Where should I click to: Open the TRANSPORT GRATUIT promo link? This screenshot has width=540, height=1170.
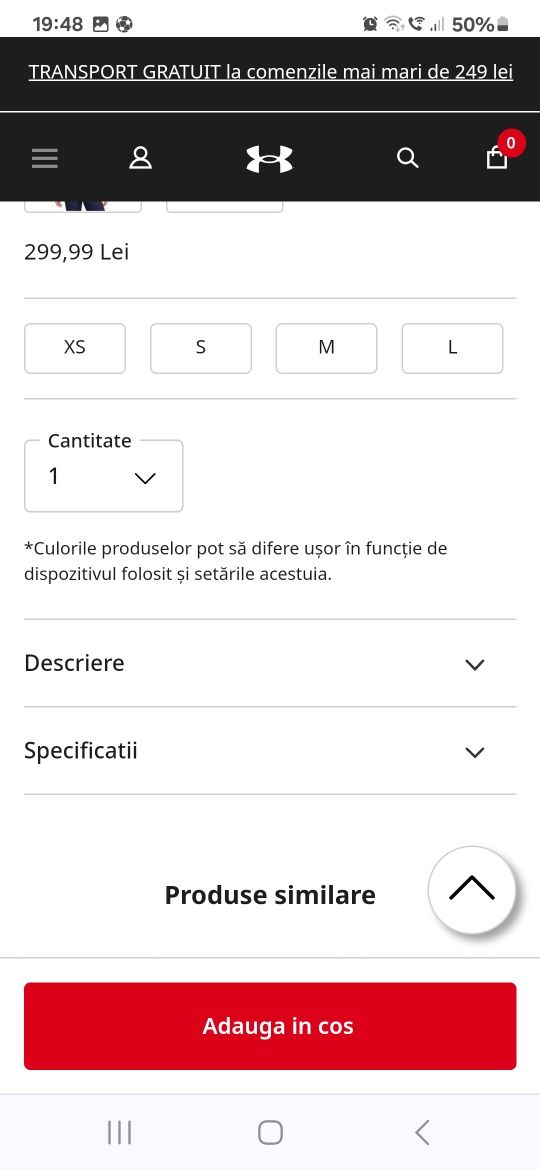271,72
